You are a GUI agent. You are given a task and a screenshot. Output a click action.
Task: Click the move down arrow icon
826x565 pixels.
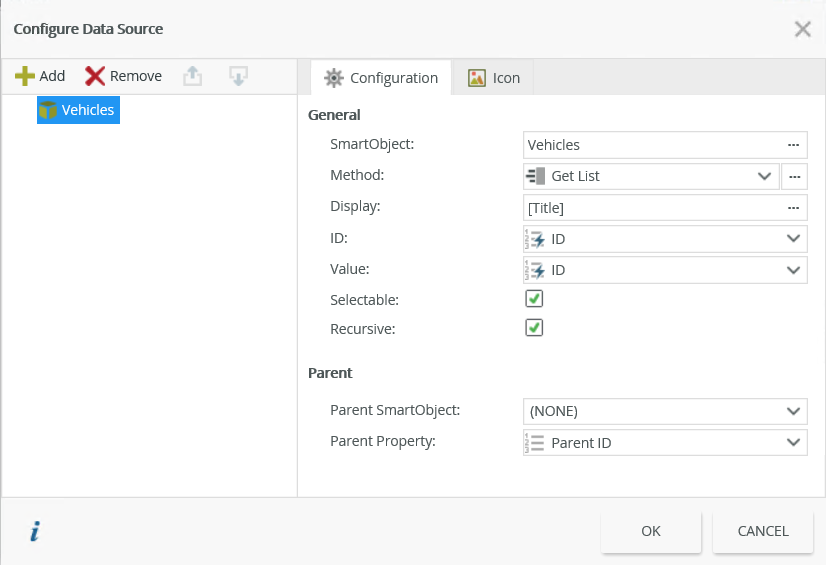click(x=237, y=76)
